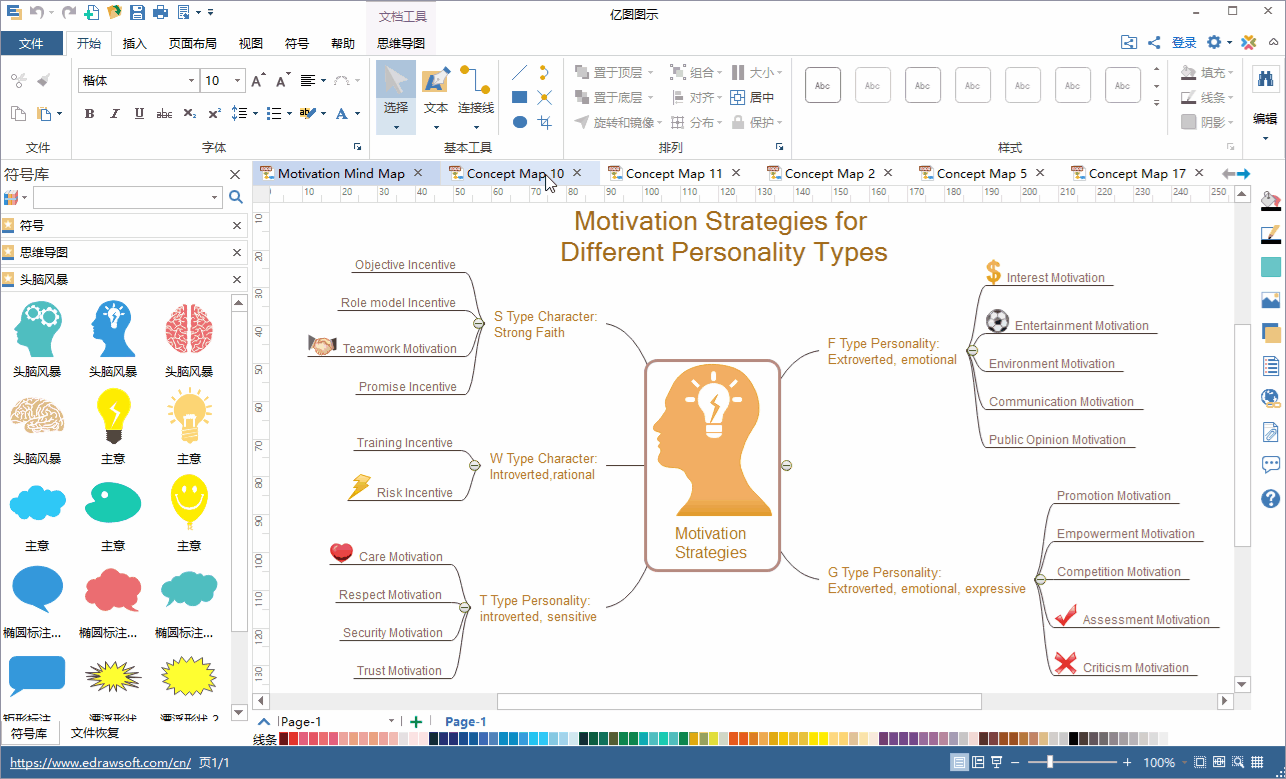Collapse the S Type Character branch

(478, 323)
